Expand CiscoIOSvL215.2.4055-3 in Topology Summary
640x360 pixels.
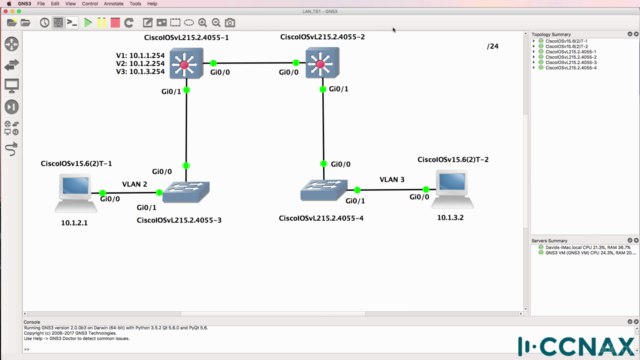(534, 62)
